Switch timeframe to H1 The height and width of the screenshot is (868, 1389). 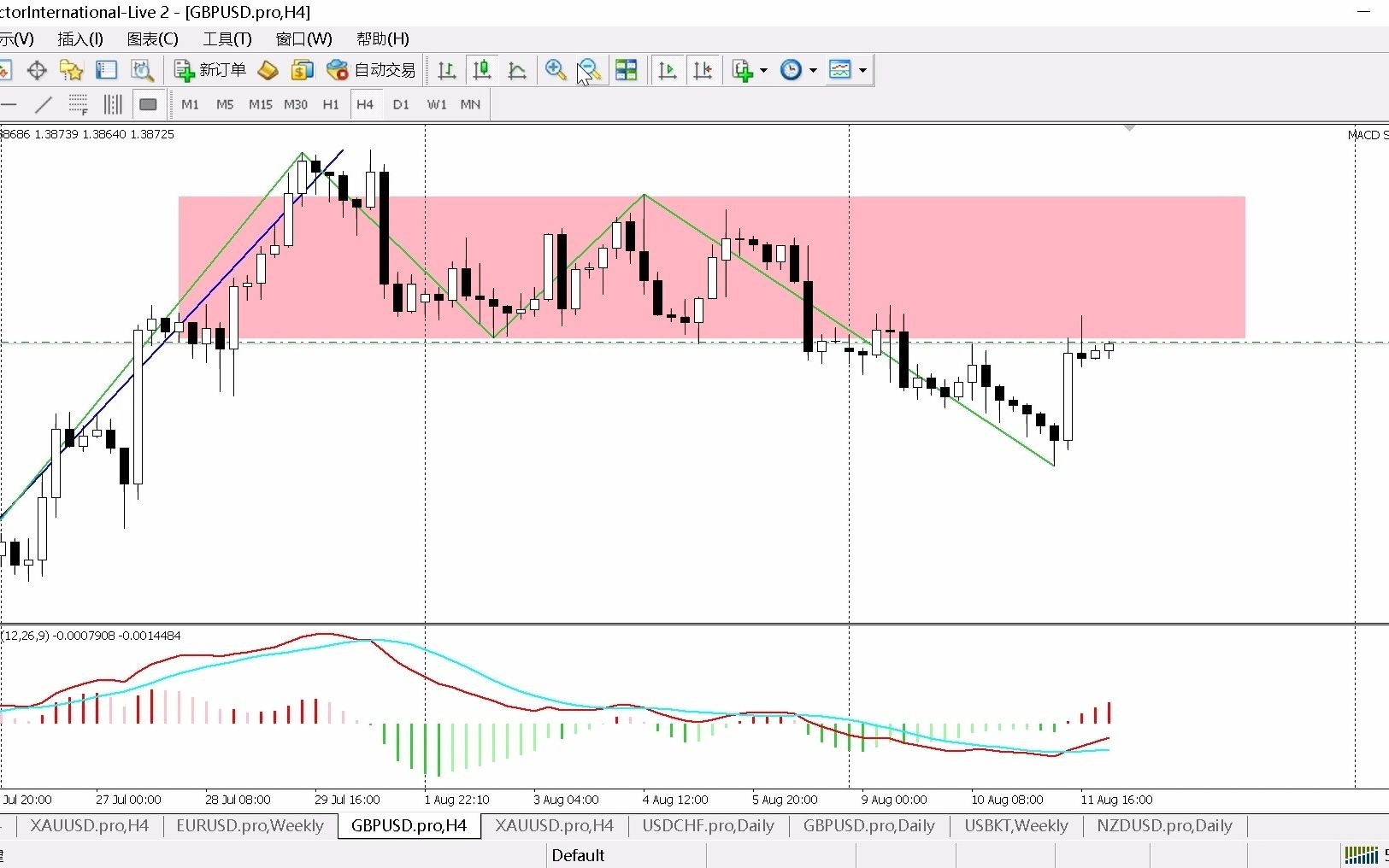[331, 104]
